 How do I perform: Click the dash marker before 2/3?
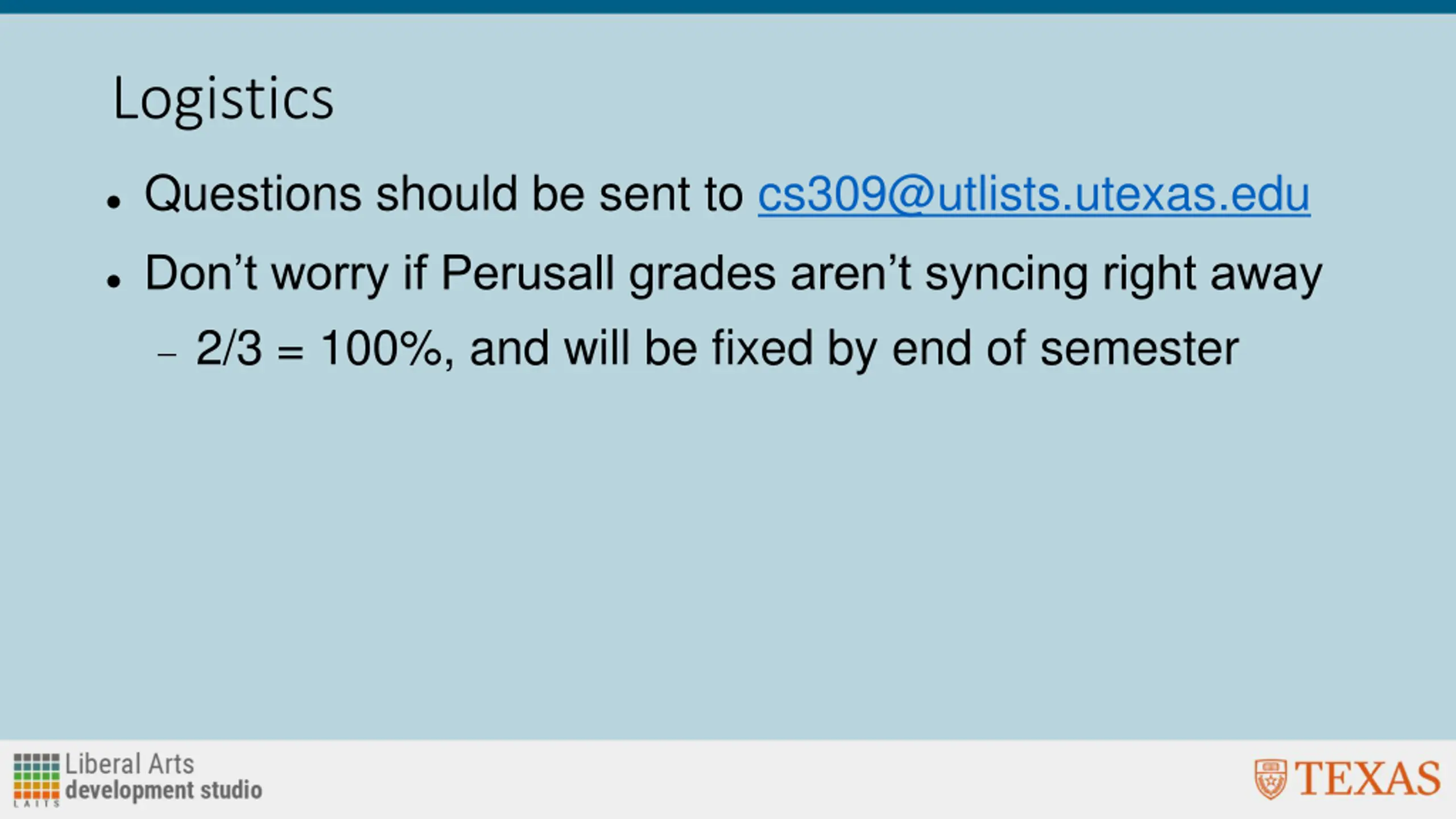click(x=167, y=355)
